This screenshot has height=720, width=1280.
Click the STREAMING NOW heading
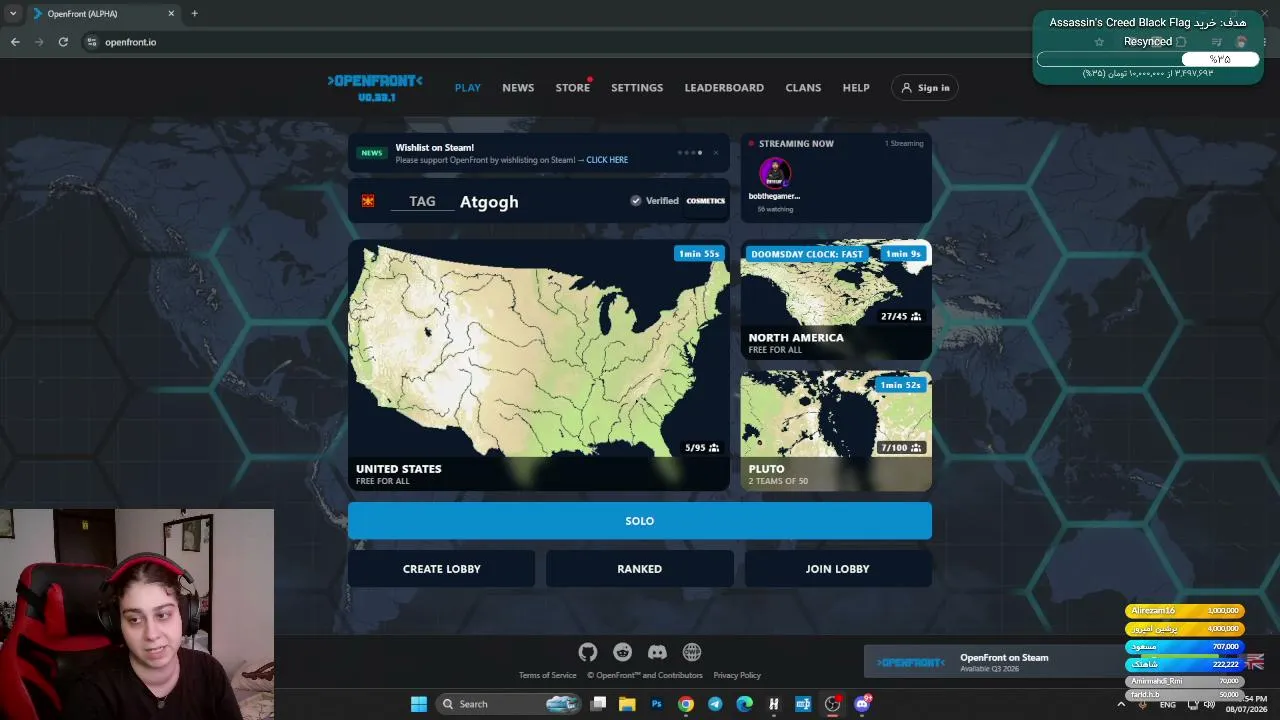pyautogui.click(x=796, y=144)
